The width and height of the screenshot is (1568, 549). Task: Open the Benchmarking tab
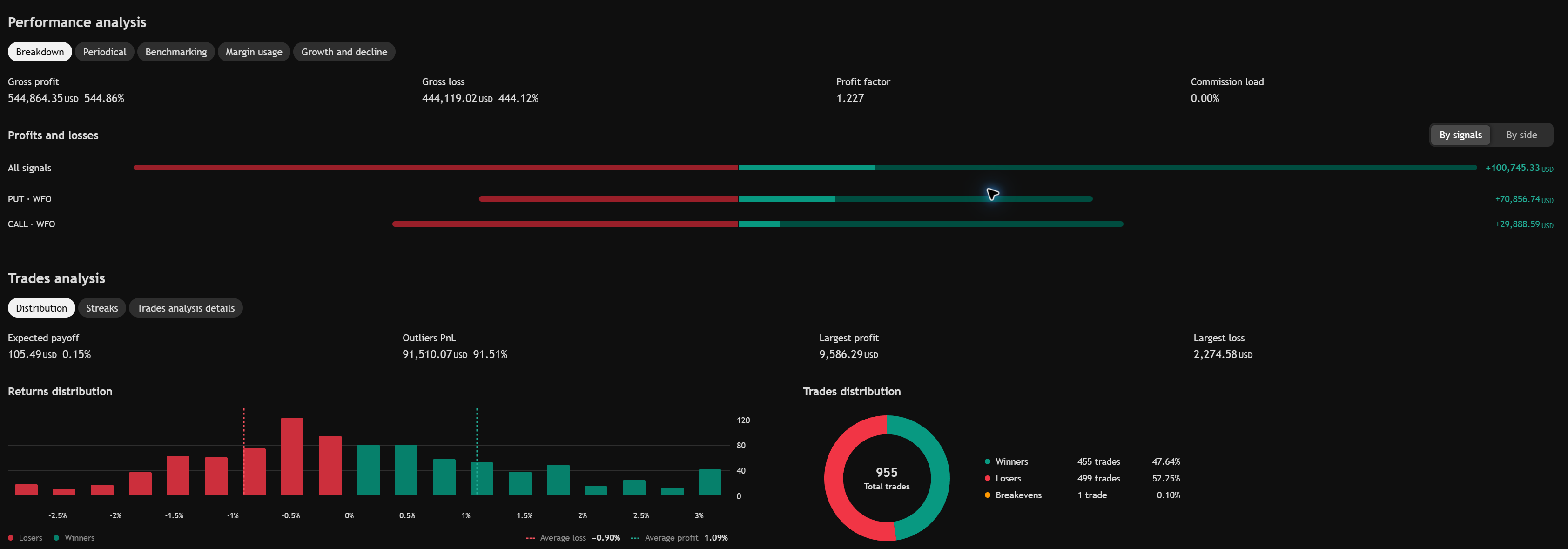pyautogui.click(x=176, y=52)
